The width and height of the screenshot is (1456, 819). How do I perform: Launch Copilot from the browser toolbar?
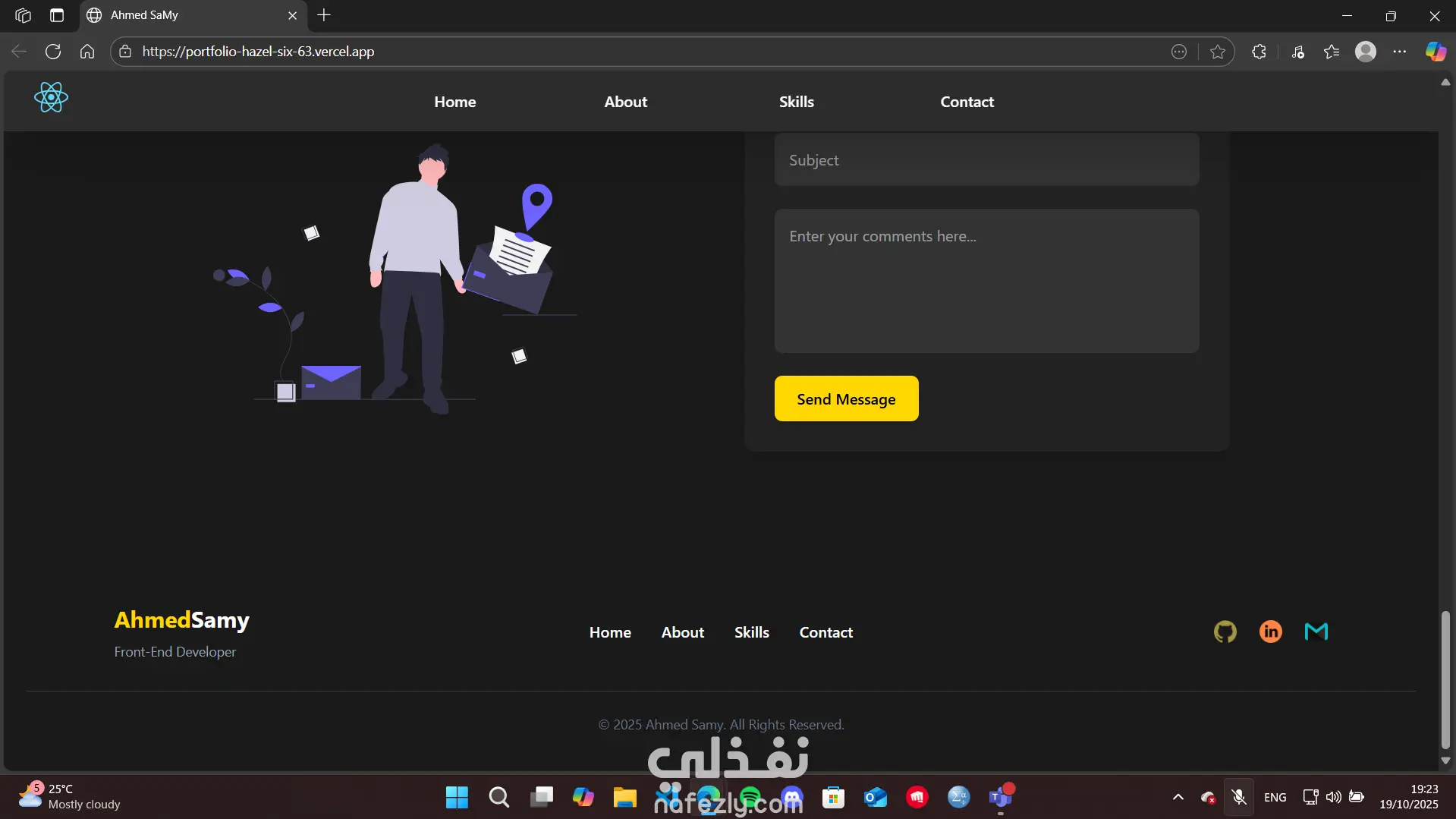[1436, 52]
